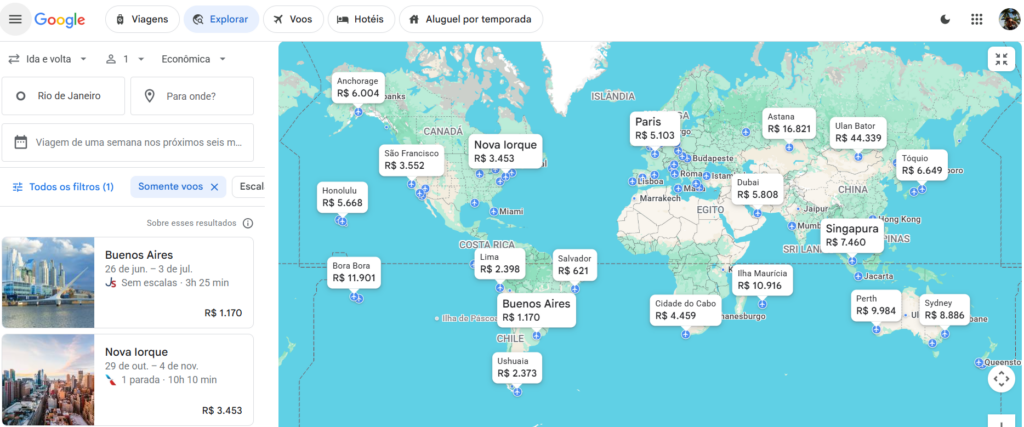The image size is (1024, 427).
Task: Expand the Ida e volta dropdown
Action: click(x=47, y=59)
